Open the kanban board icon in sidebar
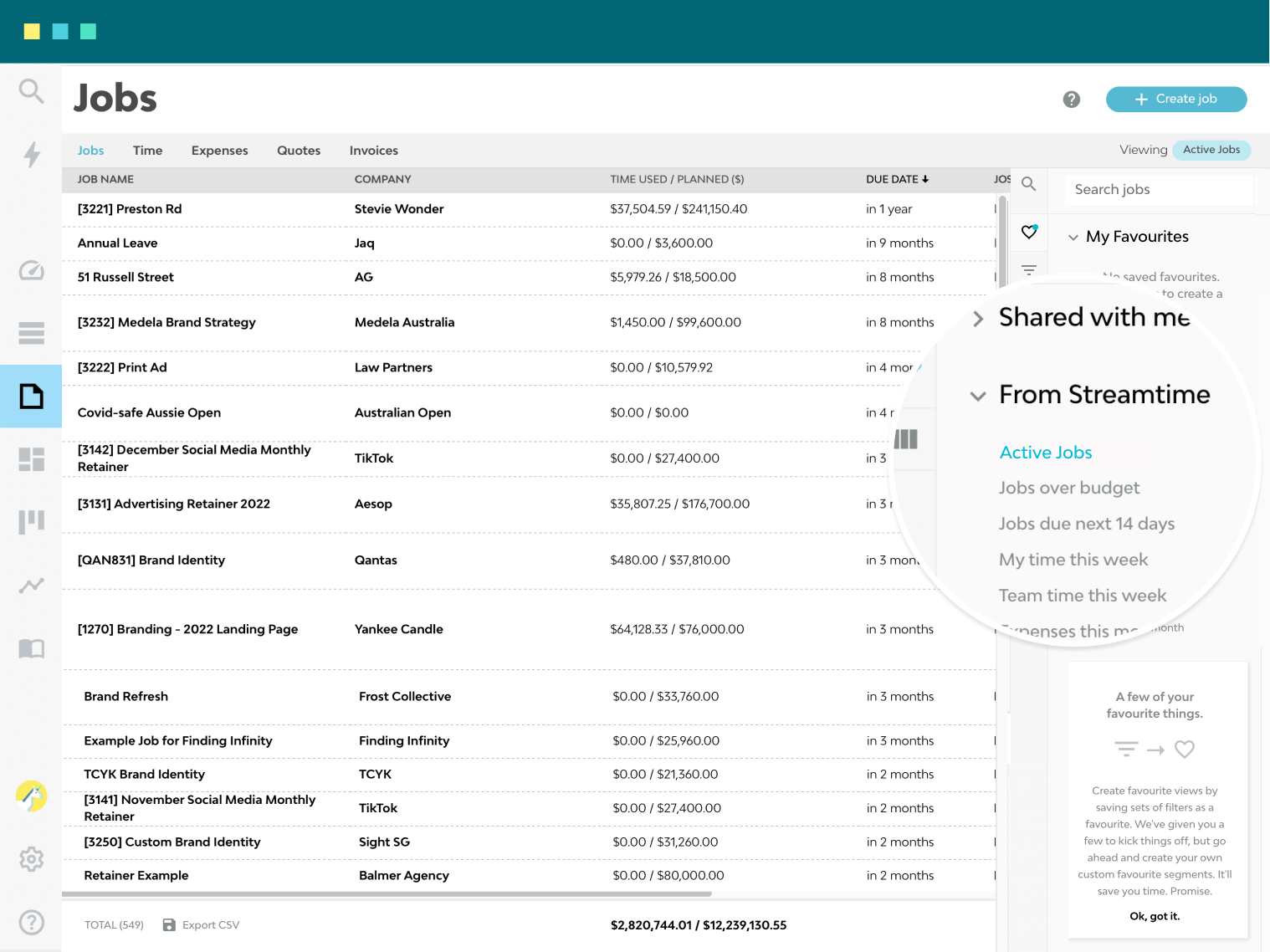Image resolution: width=1270 pixels, height=952 pixels. [x=31, y=521]
